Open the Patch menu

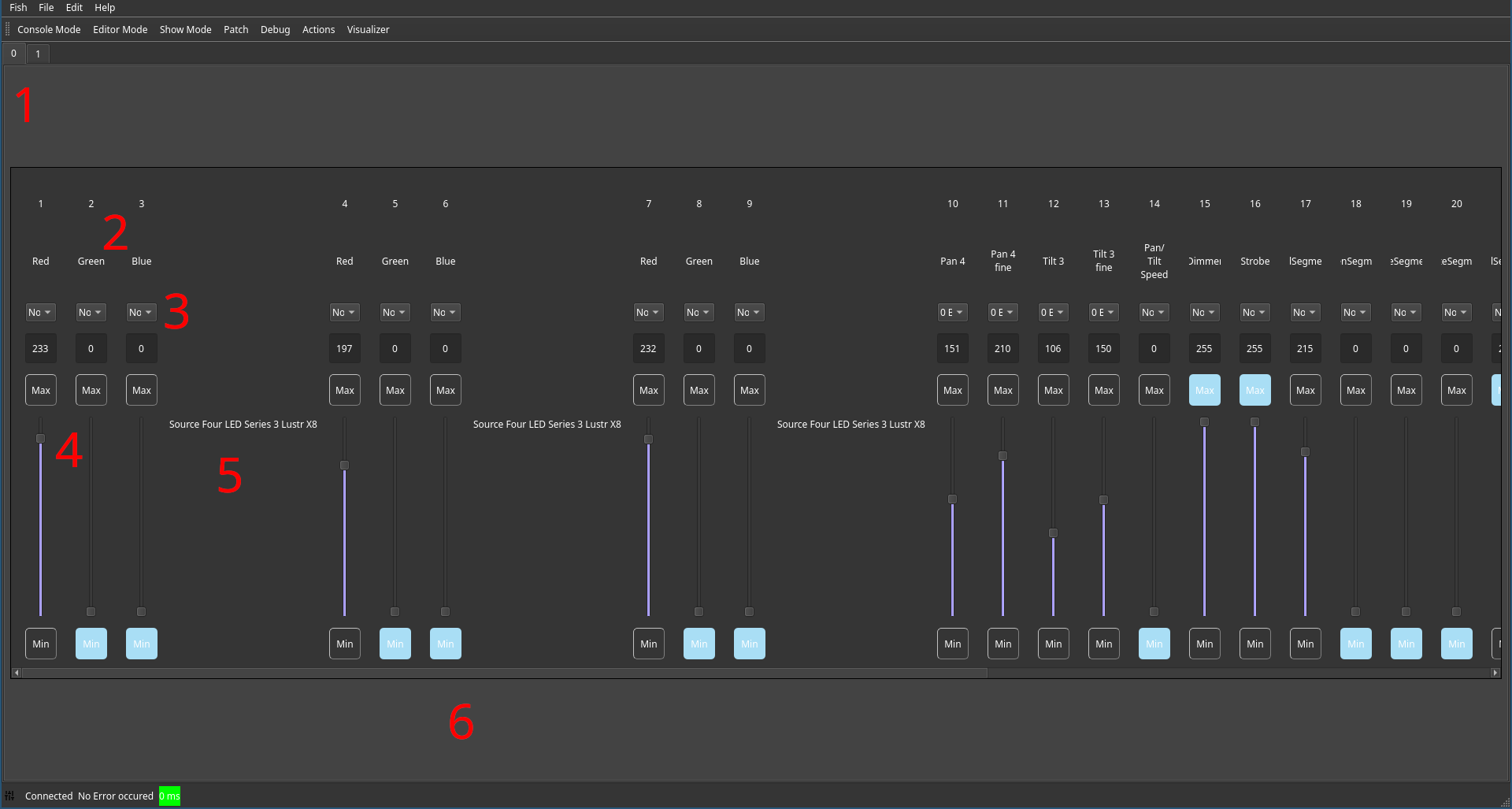235,29
